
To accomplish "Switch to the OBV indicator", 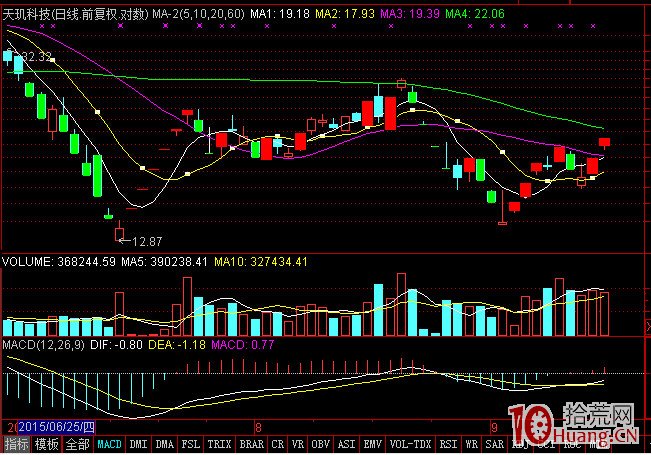I will coord(321,444).
